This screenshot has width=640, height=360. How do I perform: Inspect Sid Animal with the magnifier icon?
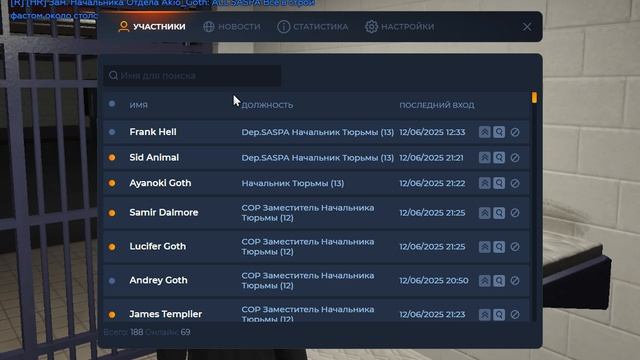point(499,158)
